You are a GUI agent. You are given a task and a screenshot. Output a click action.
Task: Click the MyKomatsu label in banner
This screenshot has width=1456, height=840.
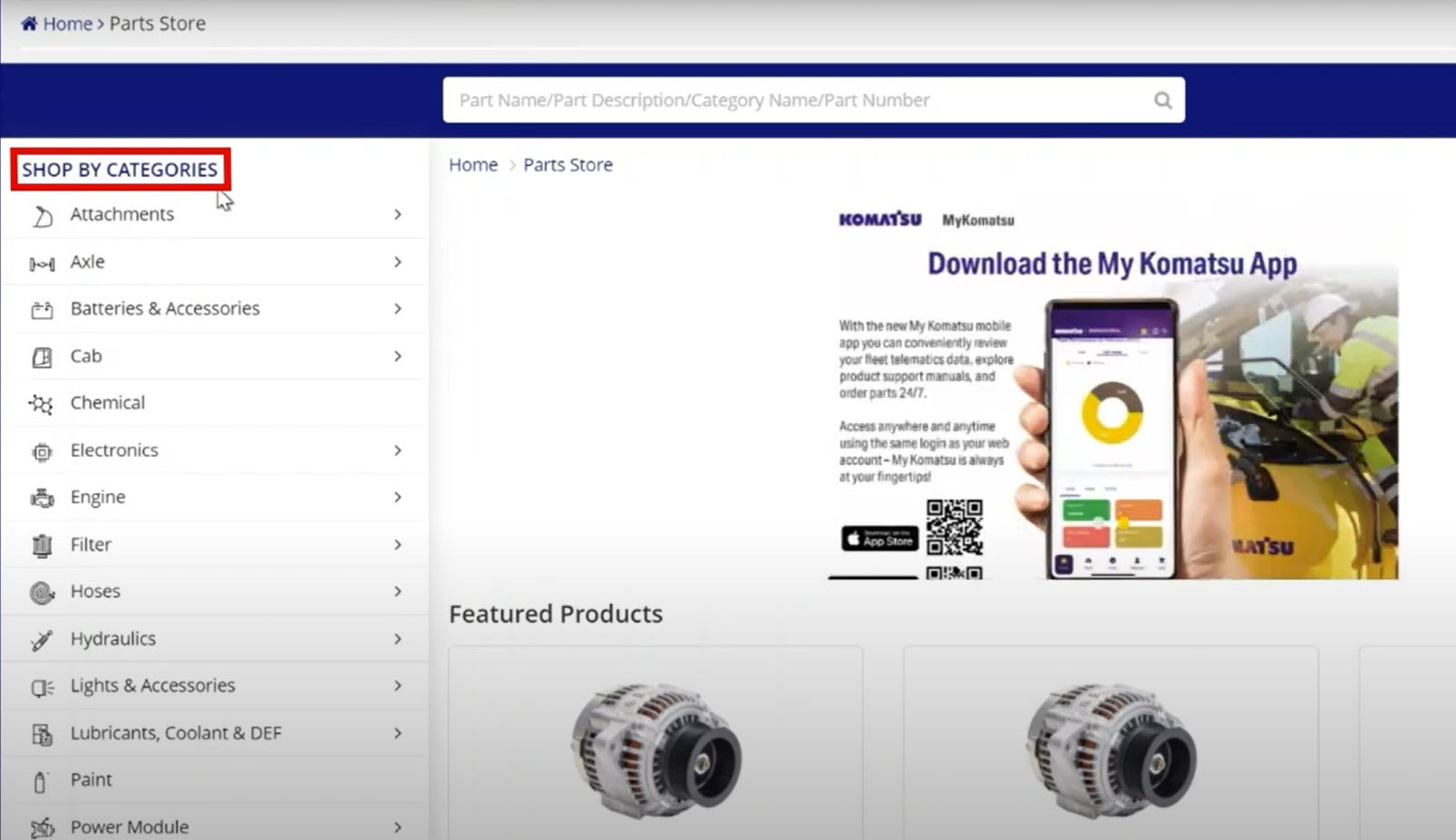coord(978,220)
